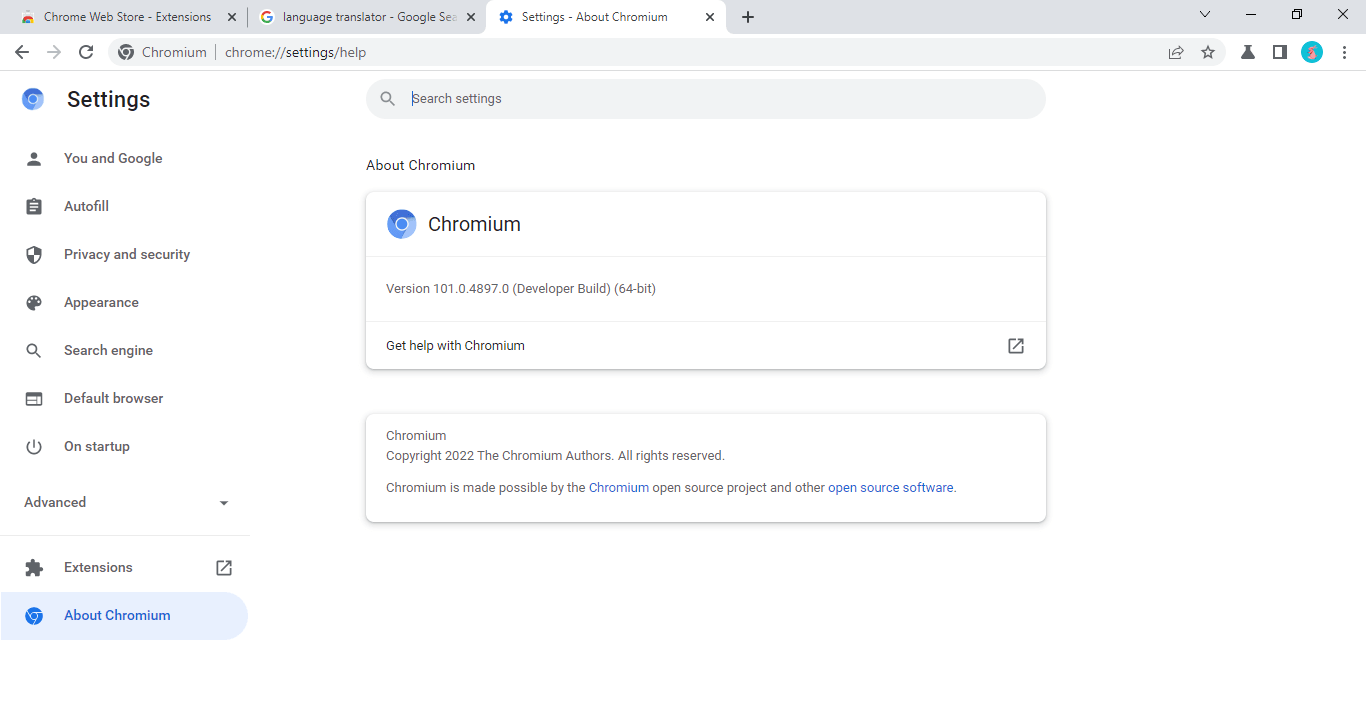Screen dimensions: 1366x728
Task: Bookmark this page with the star icon
Action: pyautogui.click(x=1208, y=53)
